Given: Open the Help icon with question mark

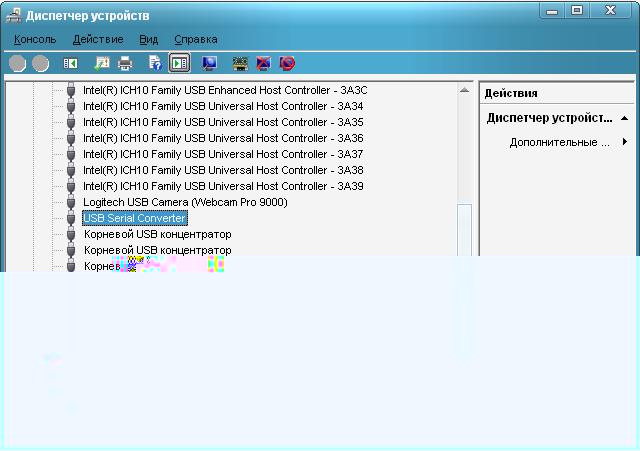Looking at the screenshot, I should pos(155,63).
